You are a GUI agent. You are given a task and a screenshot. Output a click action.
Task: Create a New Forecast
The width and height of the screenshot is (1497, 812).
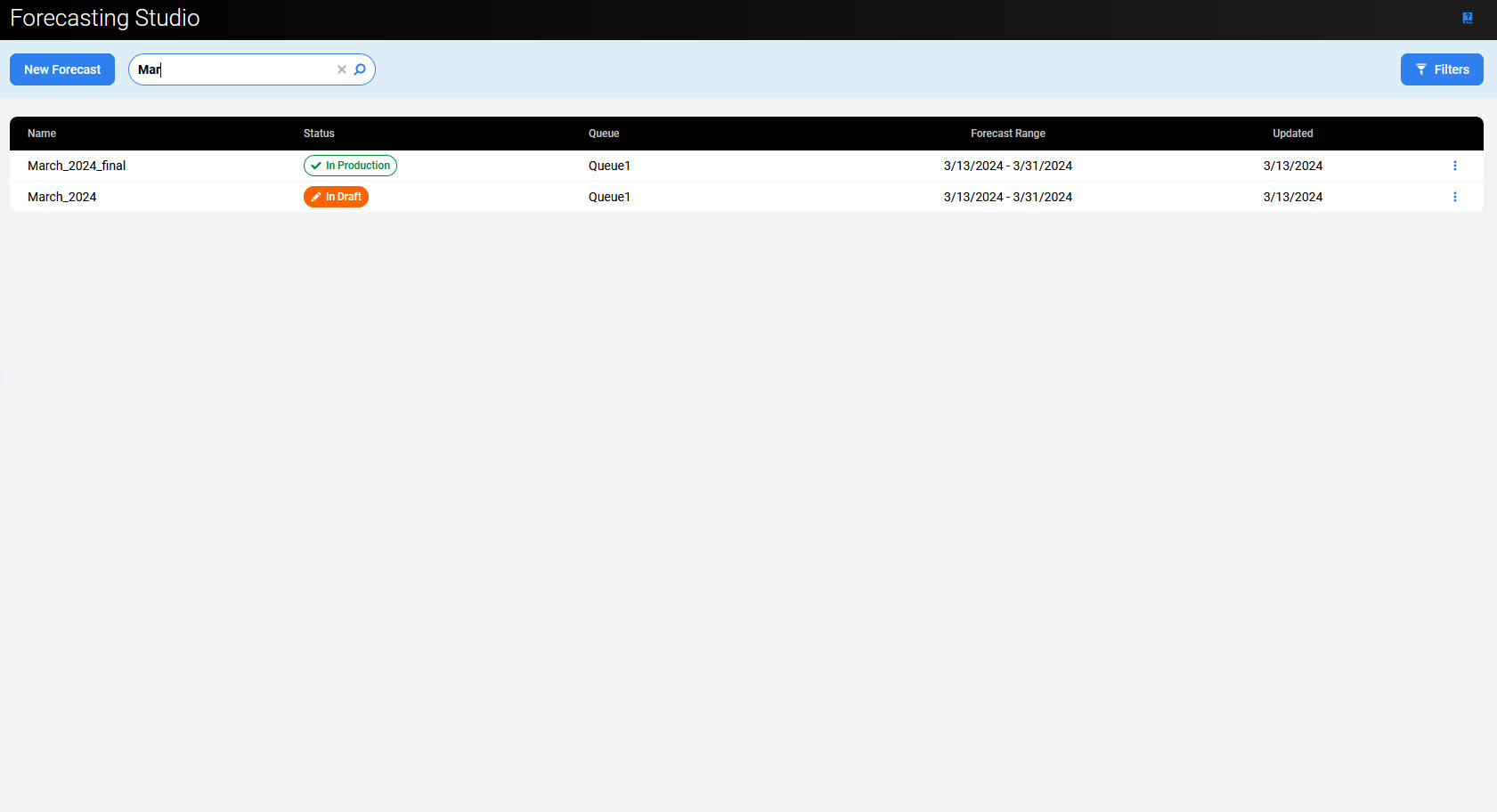[62, 69]
